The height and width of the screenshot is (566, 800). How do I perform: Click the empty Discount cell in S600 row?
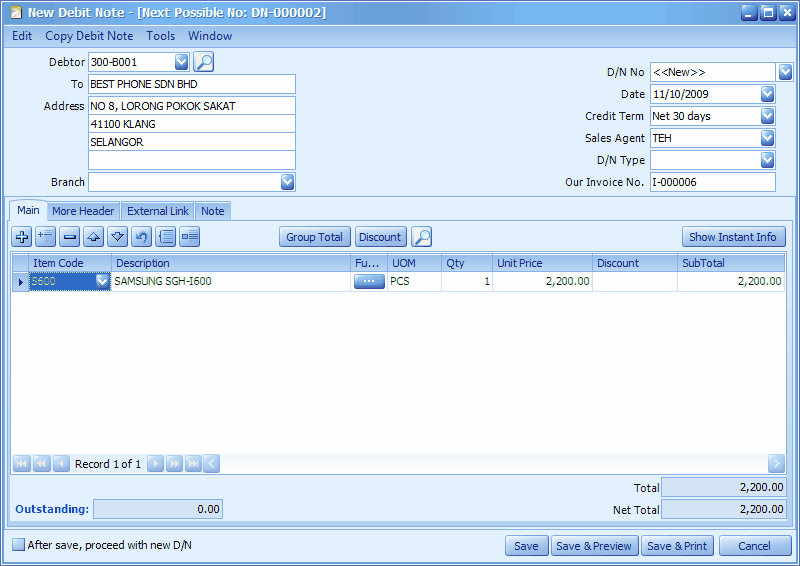pos(635,281)
